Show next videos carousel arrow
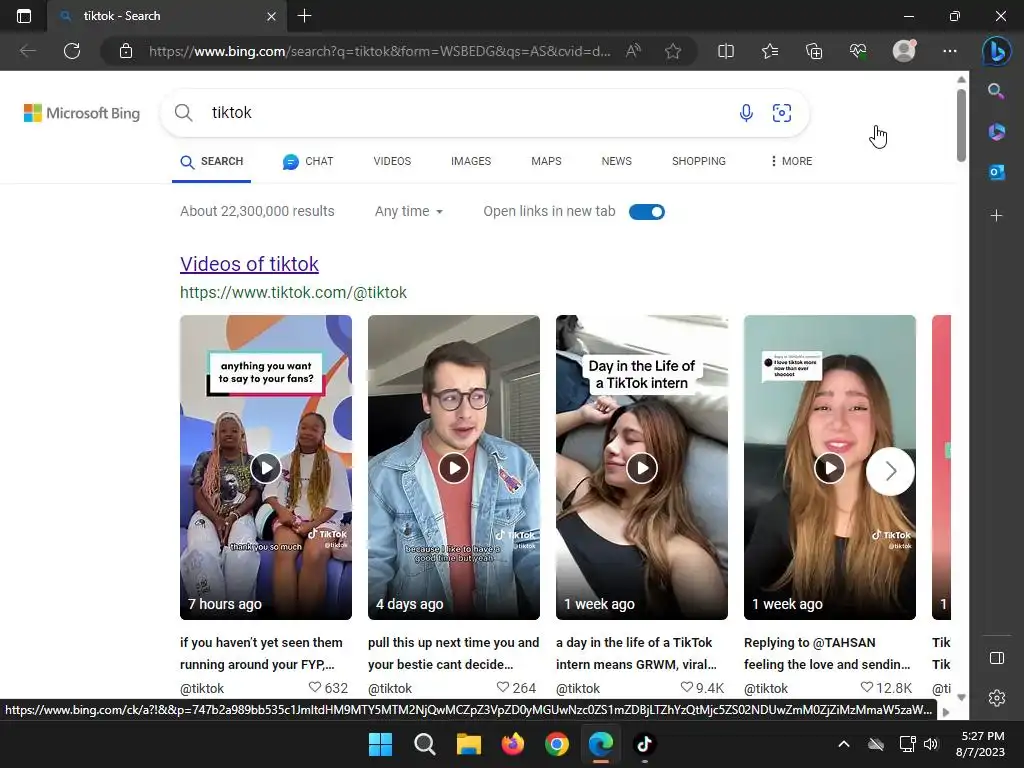The height and width of the screenshot is (768, 1024). point(890,471)
